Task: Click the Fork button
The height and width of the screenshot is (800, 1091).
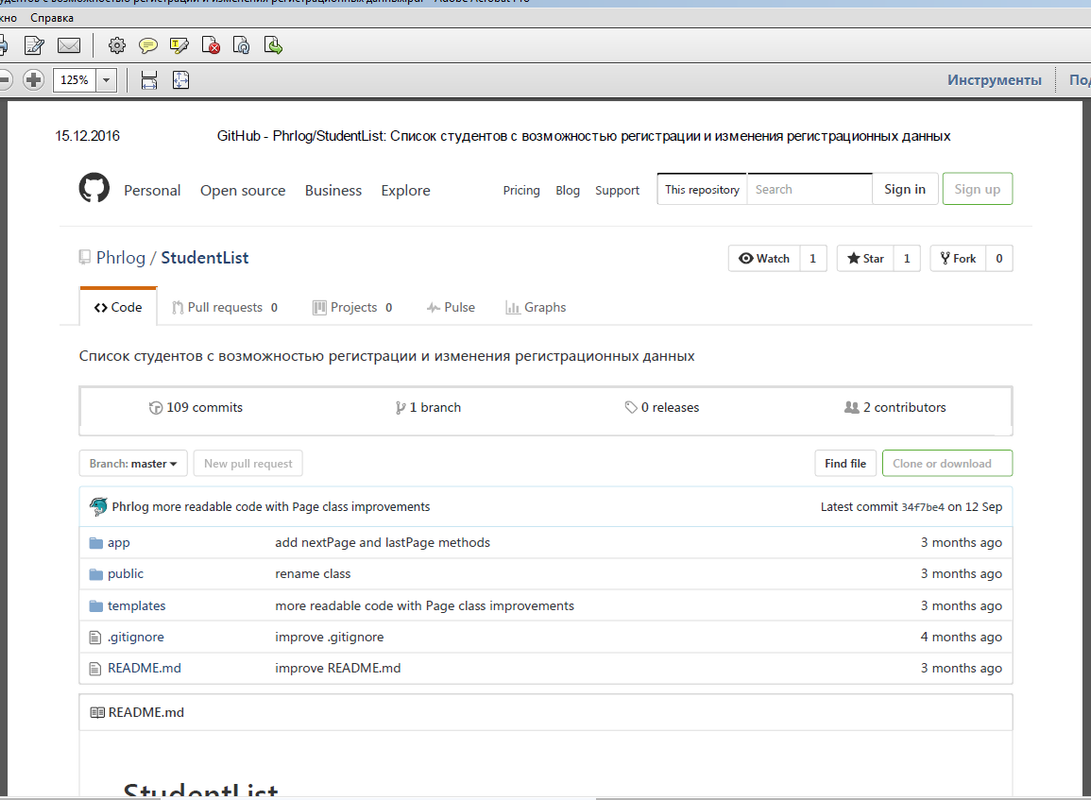Action: point(958,259)
